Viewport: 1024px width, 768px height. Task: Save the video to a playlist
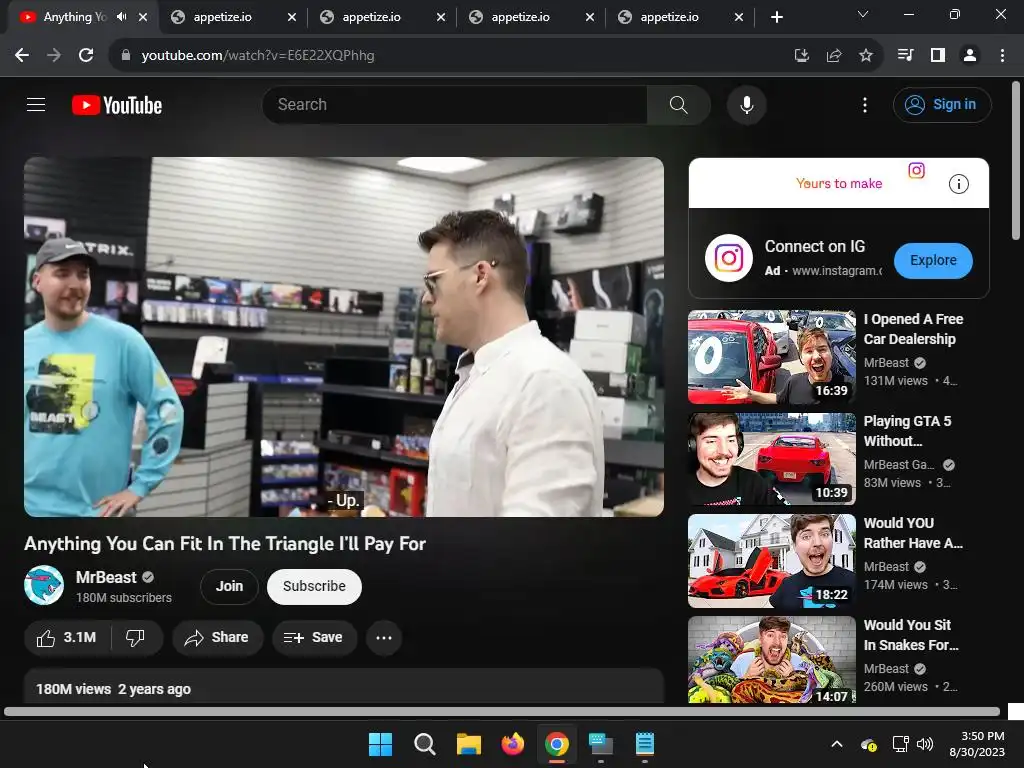314,637
